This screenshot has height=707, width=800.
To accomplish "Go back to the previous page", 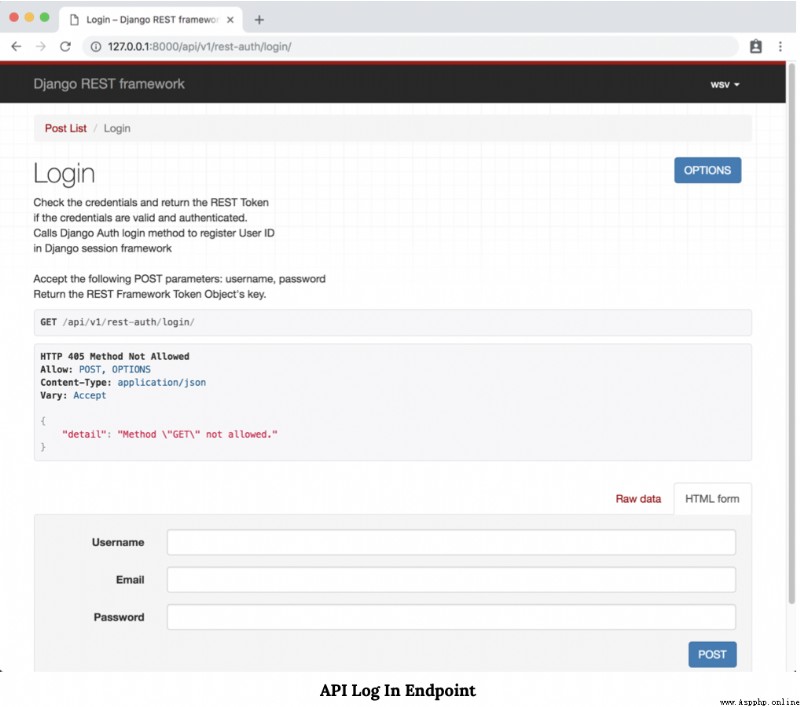I will (x=16, y=46).
